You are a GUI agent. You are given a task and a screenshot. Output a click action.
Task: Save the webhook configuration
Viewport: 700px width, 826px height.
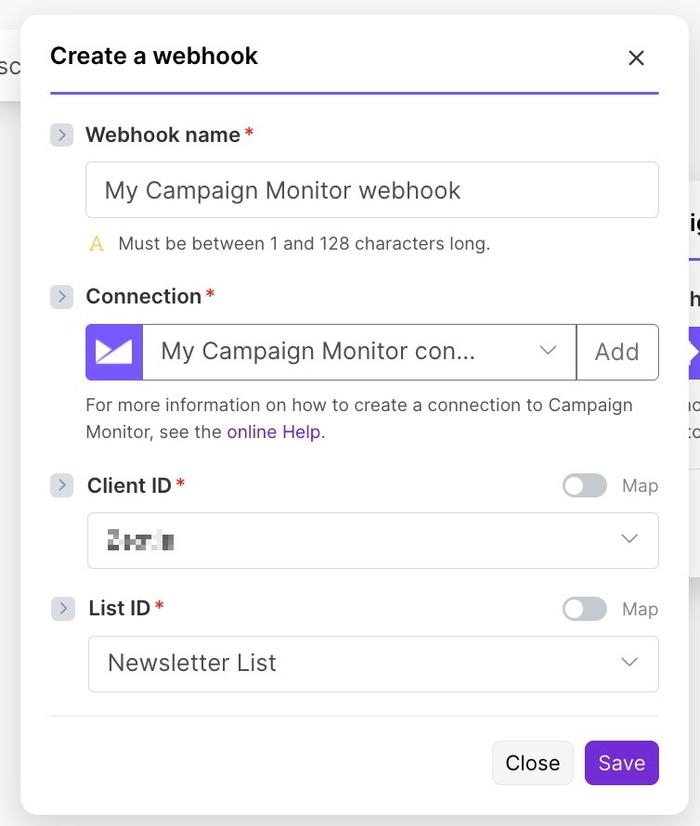pyautogui.click(x=621, y=762)
